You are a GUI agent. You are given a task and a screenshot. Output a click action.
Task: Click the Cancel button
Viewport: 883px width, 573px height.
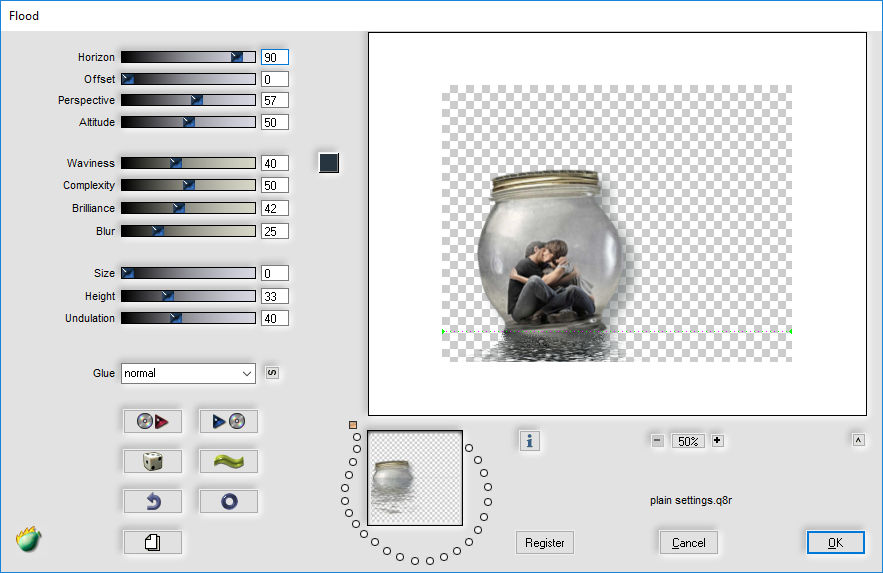(x=688, y=543)
